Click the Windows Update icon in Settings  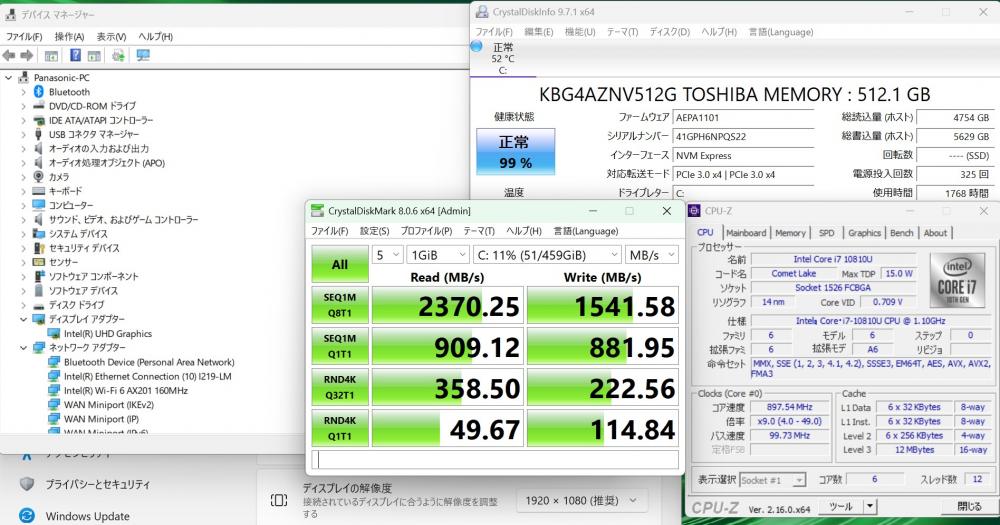(25, 516)
